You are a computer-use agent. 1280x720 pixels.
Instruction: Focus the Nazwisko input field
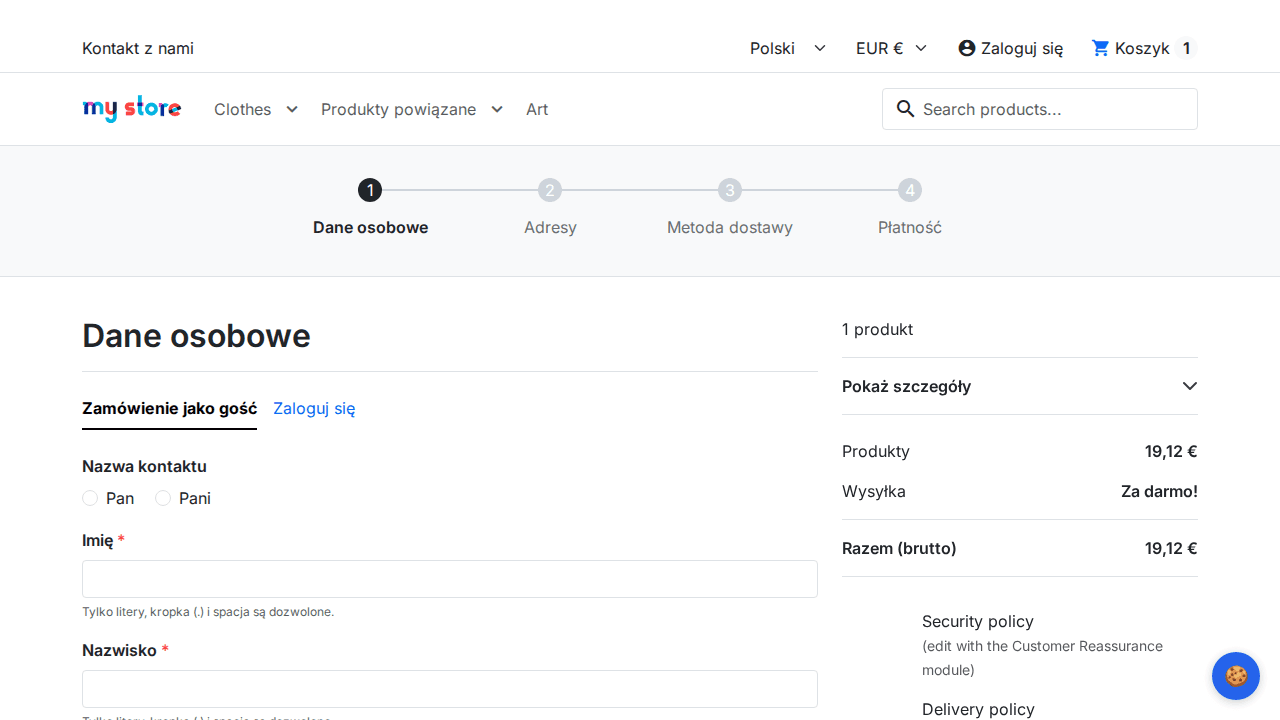450,689
